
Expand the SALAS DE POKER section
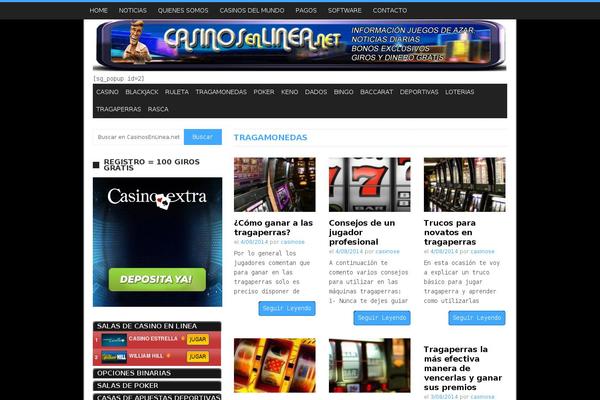pyautogui.click(x=157, y=386)
